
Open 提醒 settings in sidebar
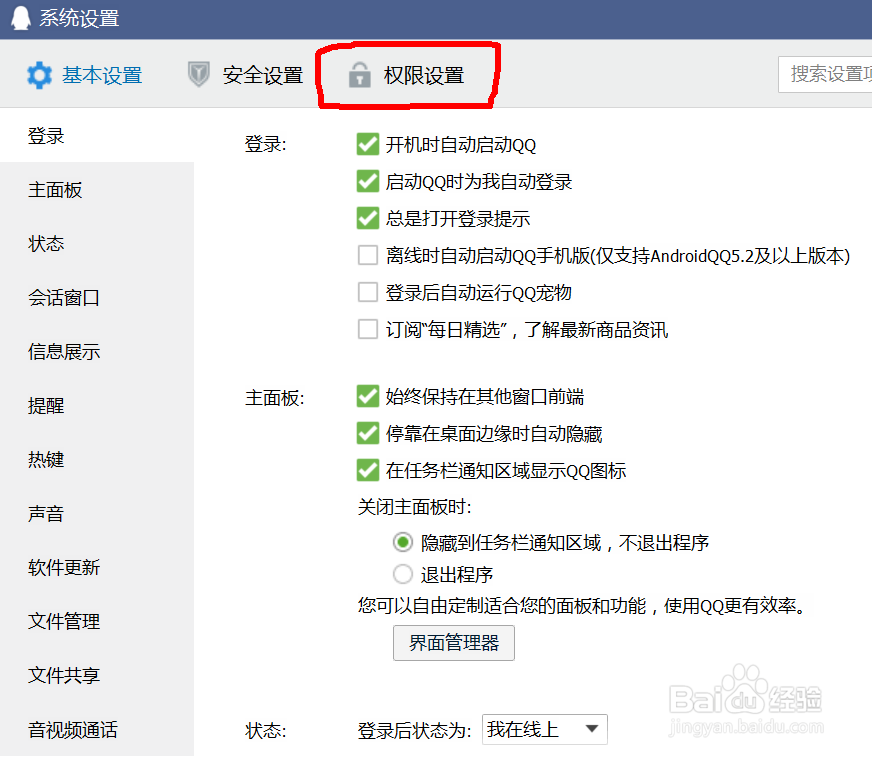point(97,405)
